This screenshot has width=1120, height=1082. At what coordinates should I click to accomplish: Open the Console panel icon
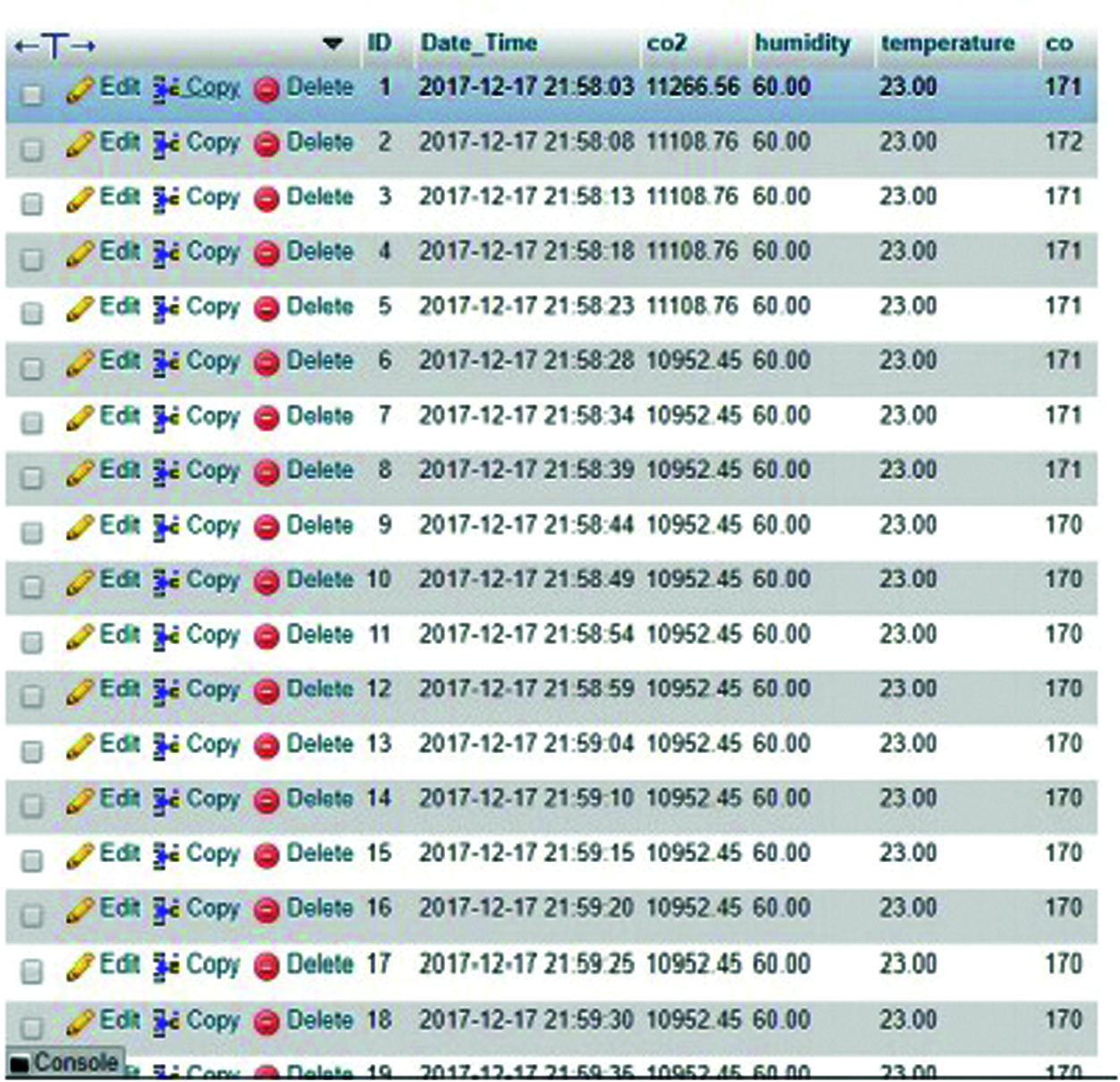pos(20,1064)
